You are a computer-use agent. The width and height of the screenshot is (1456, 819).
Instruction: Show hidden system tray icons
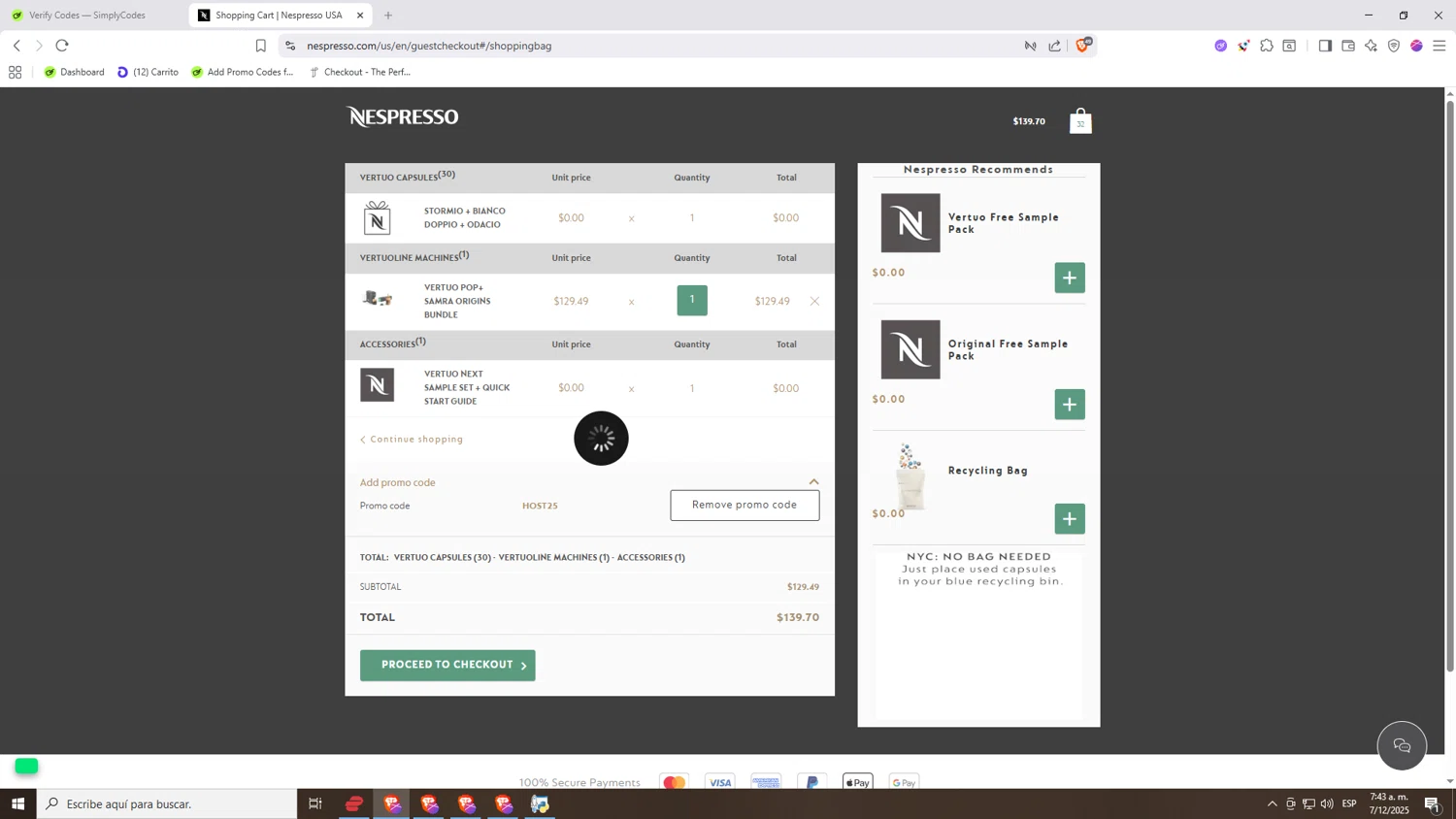click(x=1272, y=803)
